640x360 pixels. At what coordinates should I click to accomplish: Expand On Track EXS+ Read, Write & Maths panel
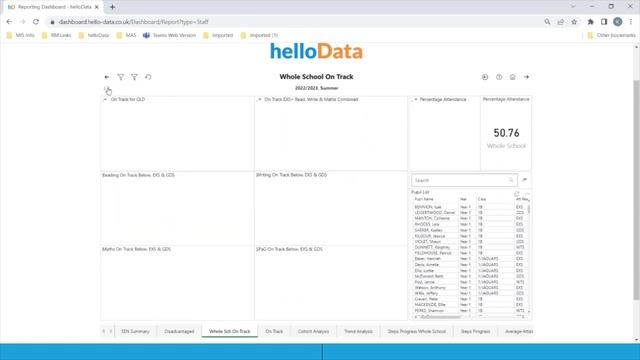259,99
